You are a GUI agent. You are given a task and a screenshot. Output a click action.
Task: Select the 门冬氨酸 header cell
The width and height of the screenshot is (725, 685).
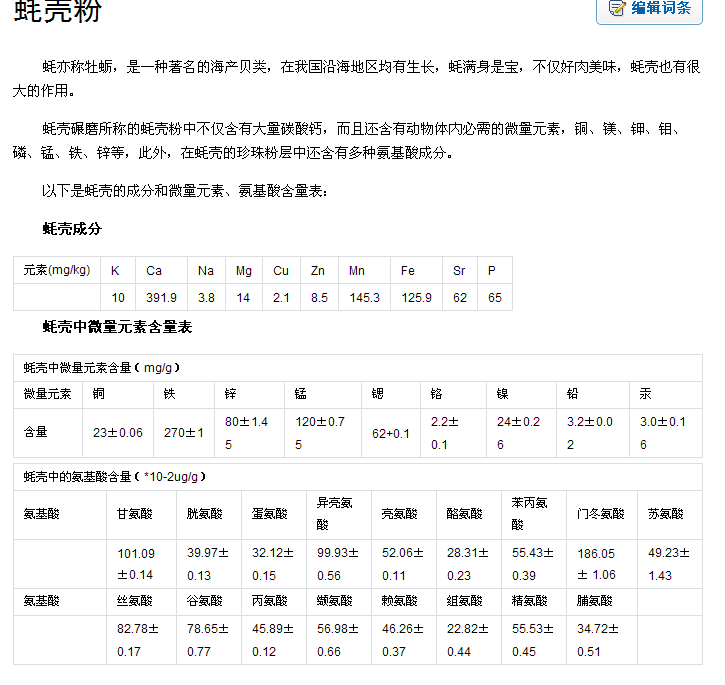point(602,514)
